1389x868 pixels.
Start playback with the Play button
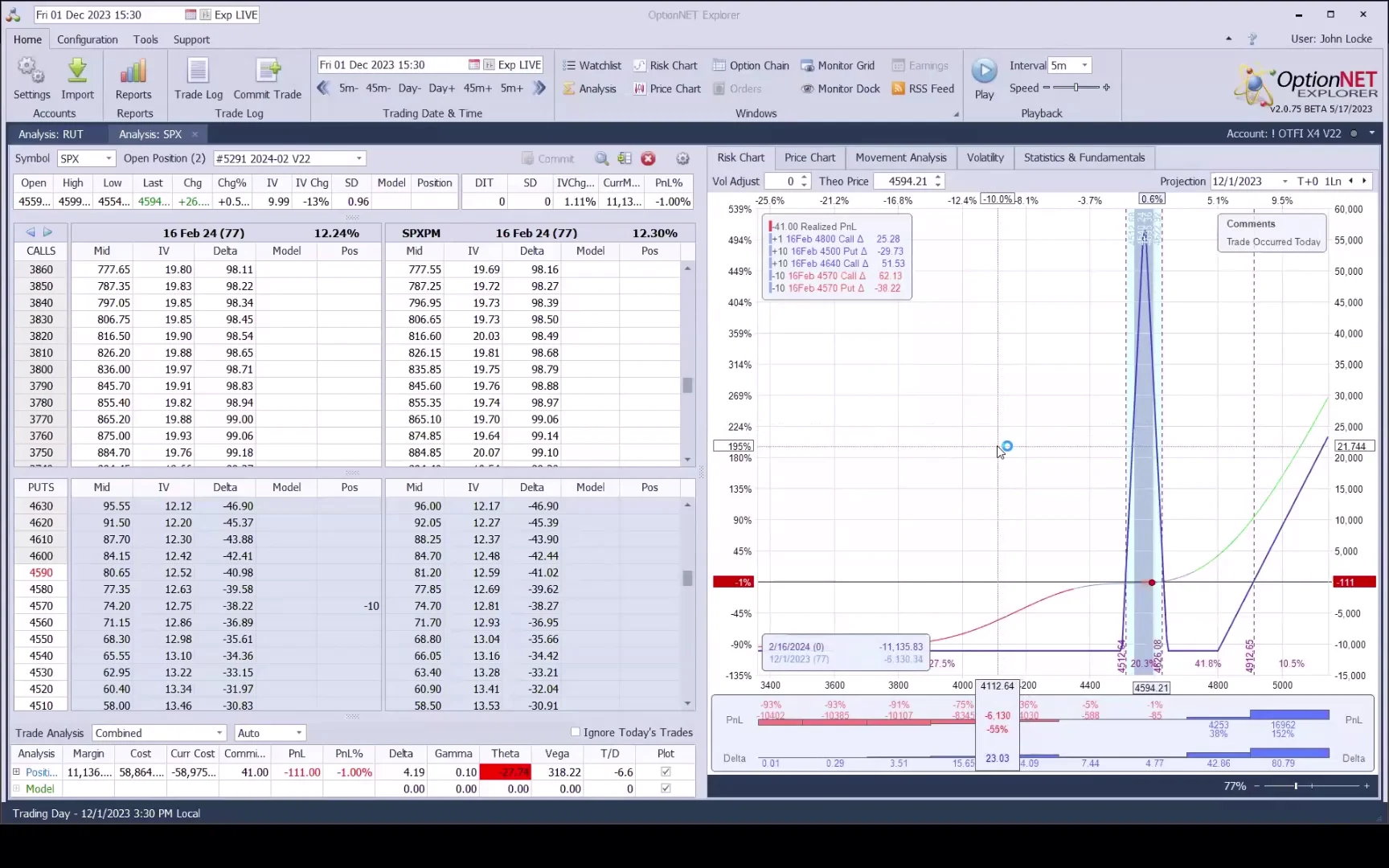tap(984, 79)
